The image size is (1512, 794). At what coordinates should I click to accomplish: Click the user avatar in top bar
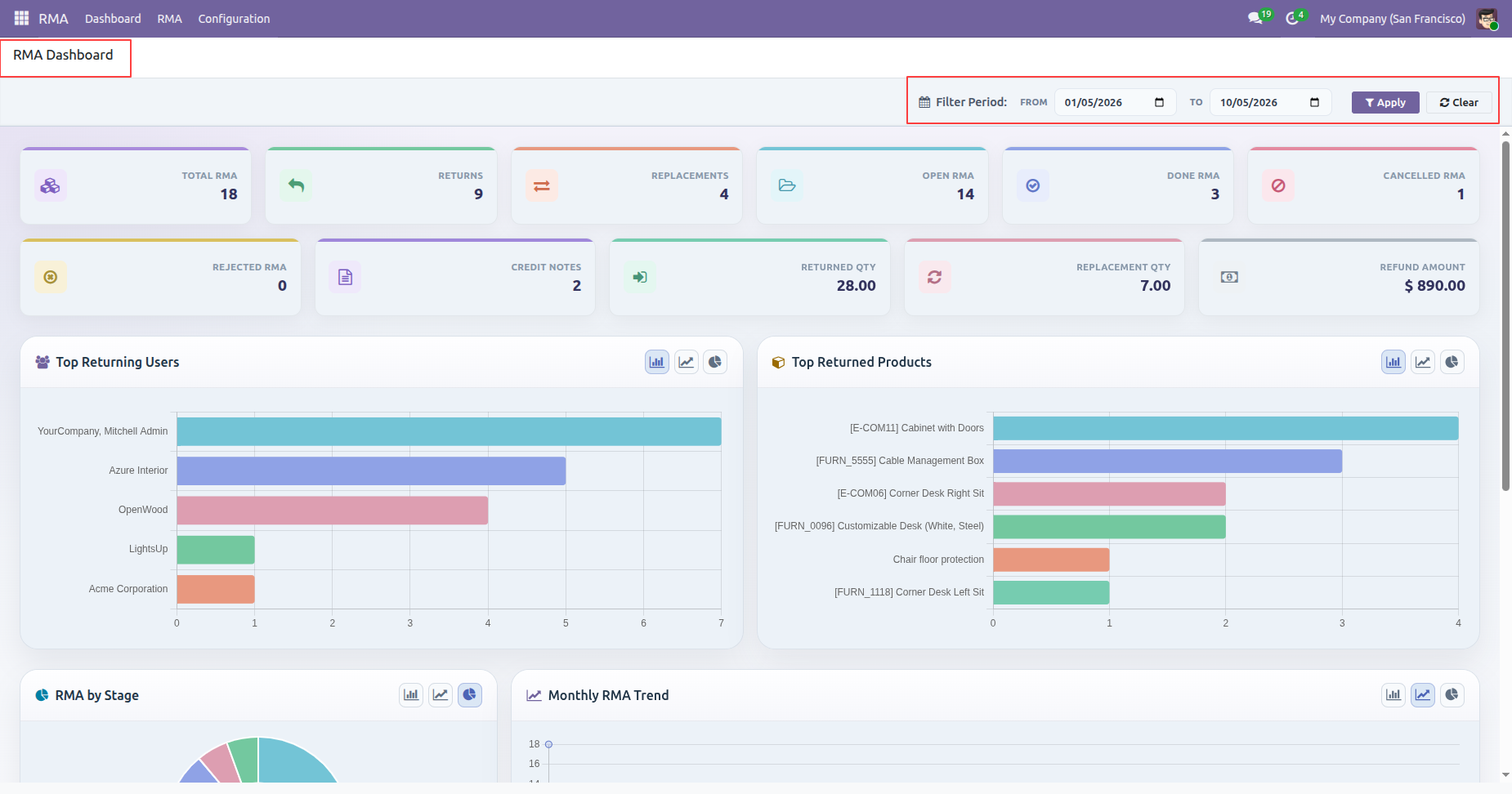tap(1487, 18)
